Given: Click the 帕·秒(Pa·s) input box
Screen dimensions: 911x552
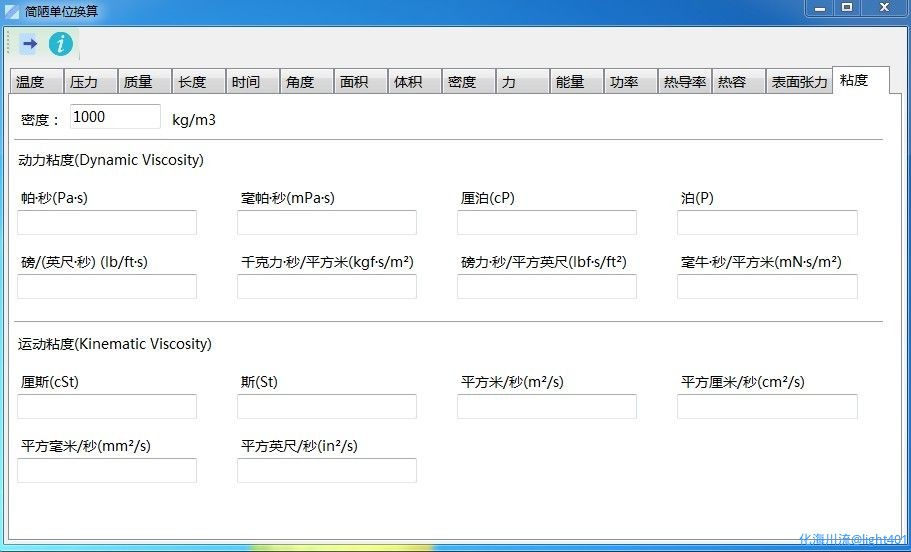Looking at the screenshot, I should pos(107,222).
